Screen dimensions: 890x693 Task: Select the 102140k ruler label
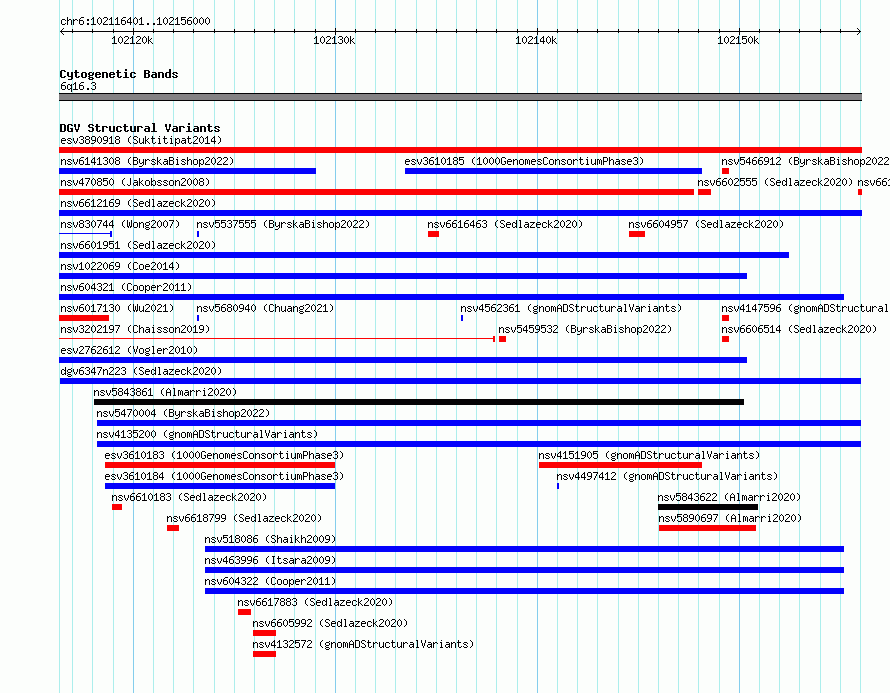[536, 40]
